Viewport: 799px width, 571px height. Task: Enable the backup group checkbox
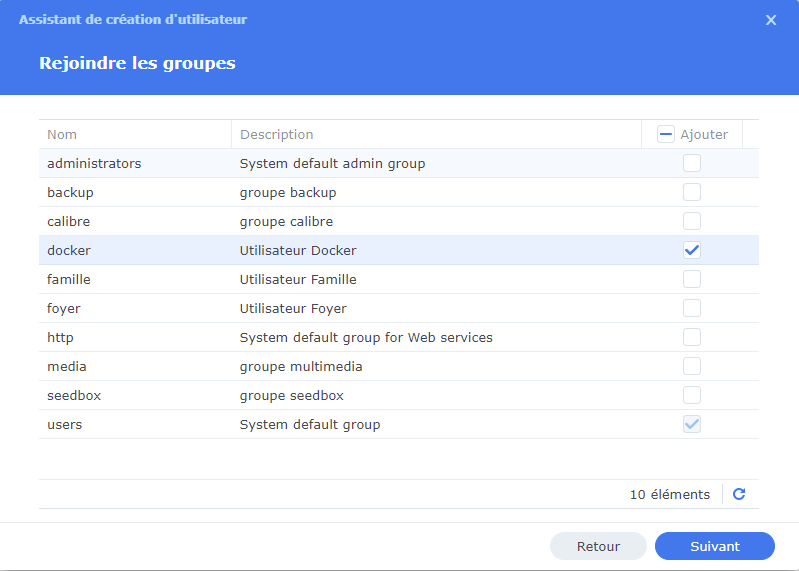click(x=692, y=192)
